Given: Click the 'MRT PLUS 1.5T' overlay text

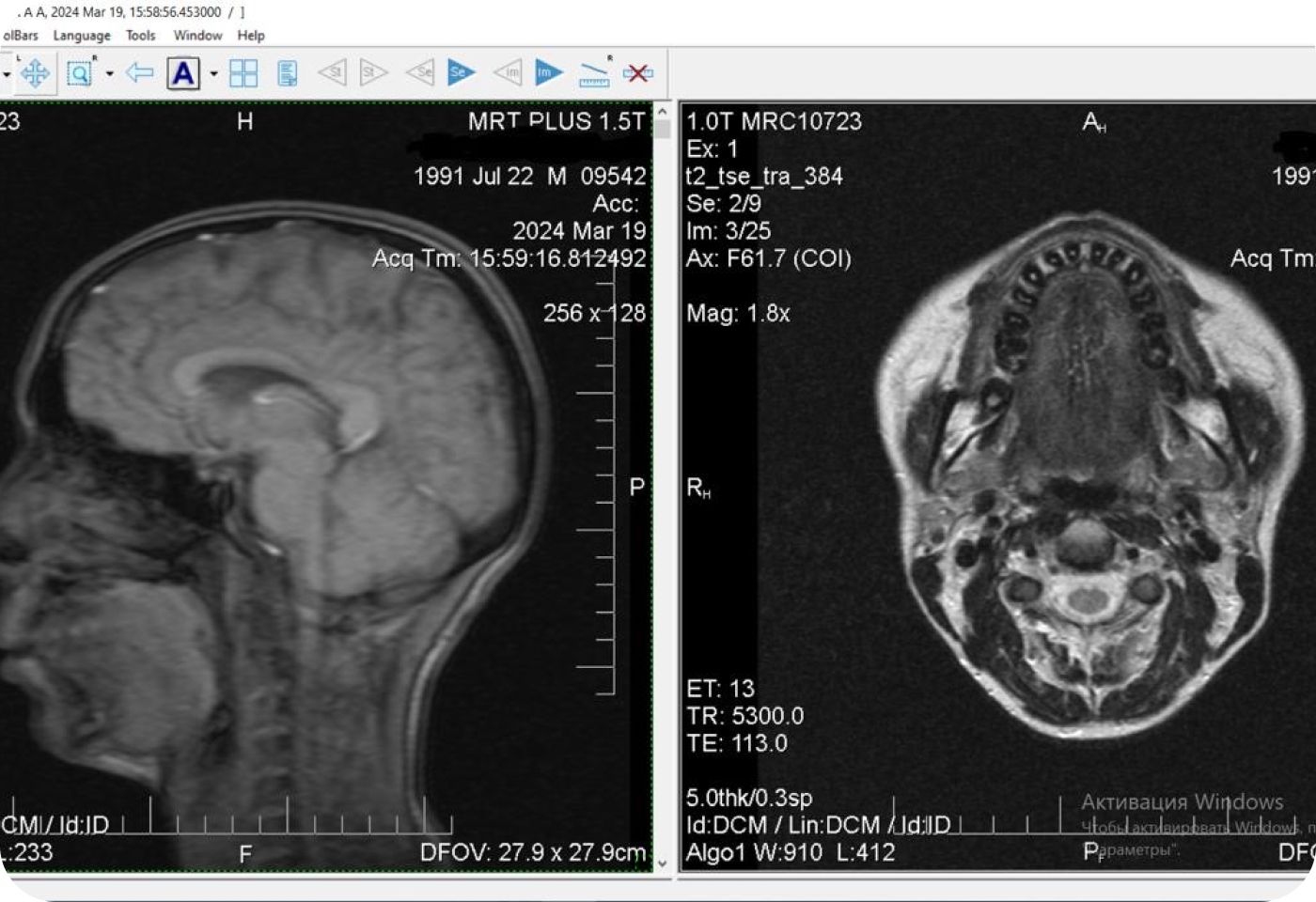Looking at the screenshot, I should 556,121.
